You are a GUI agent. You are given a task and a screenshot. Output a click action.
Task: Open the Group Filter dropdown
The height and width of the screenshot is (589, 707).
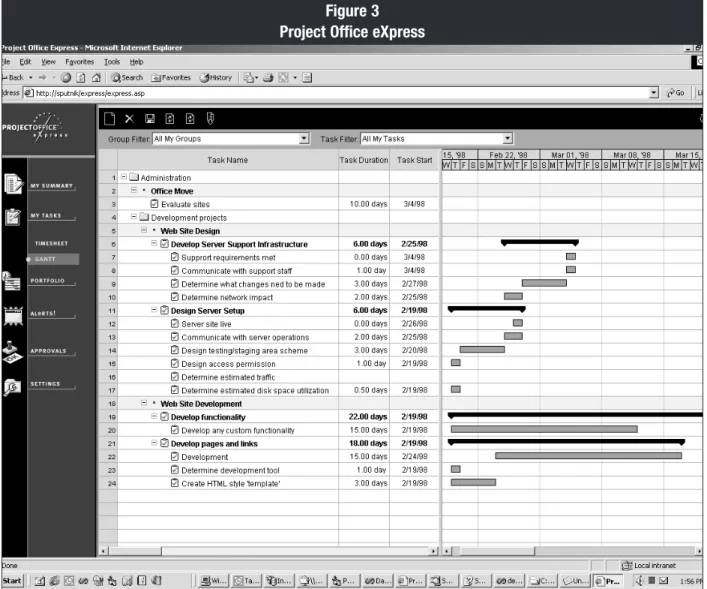tap(304, 138)
